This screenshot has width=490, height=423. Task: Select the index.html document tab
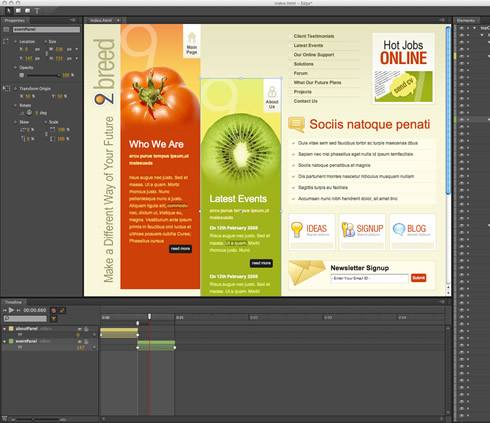pyautogui.click(x=101, y=20)
